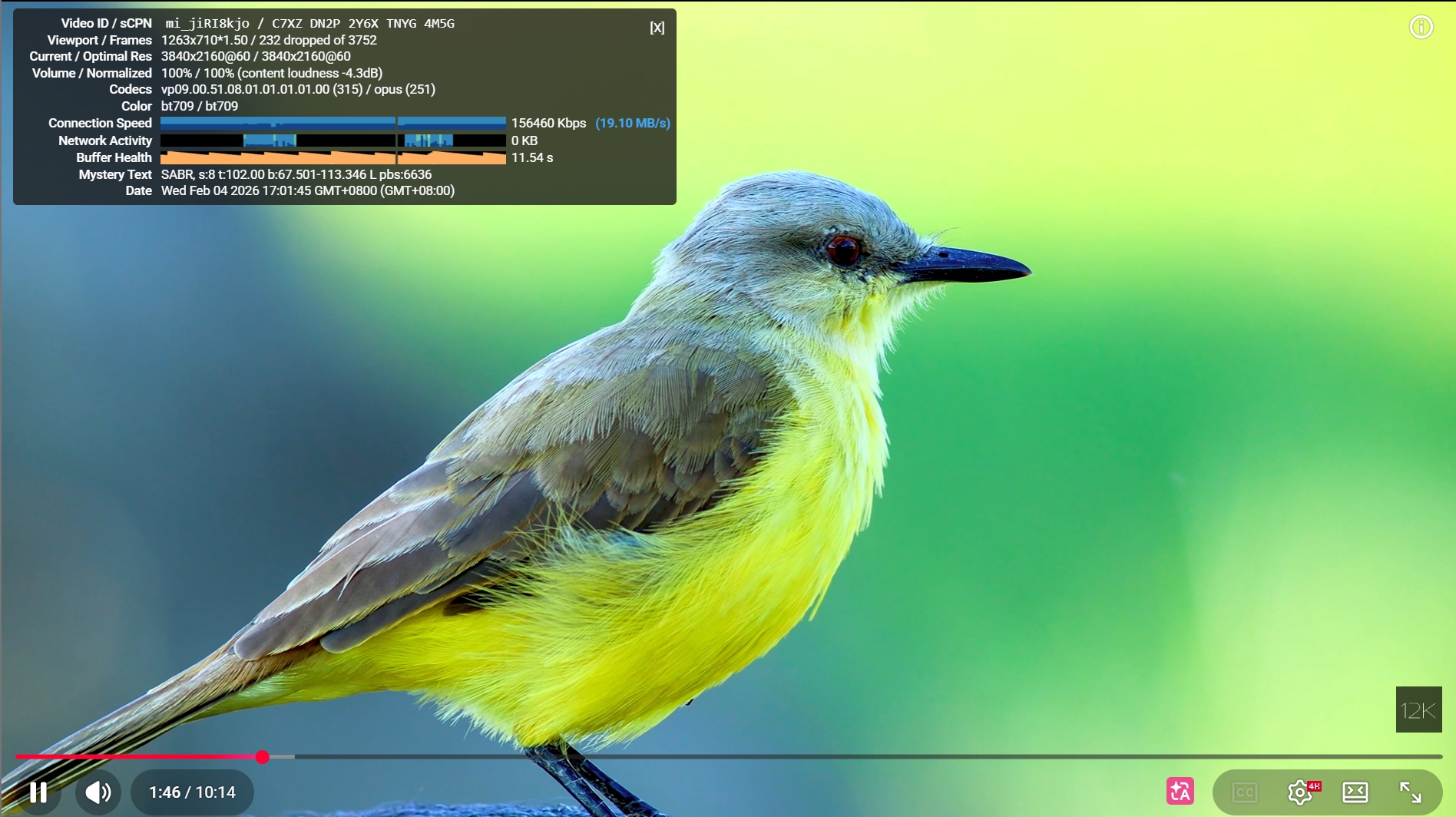
Task: Click the Buffer Health 11.54 s value
Action: pyautogui.click(x=532, y=158)
